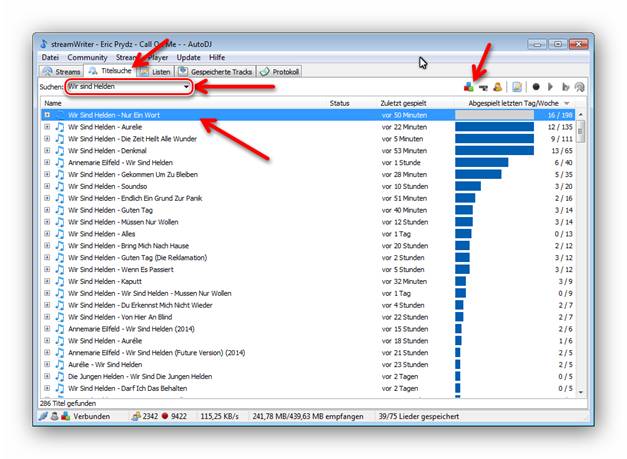This screenshot has width=627, height=459.
Task: Click music note icon of Wir Sind Helden - Denkmal
Action: tap(60, 150)
